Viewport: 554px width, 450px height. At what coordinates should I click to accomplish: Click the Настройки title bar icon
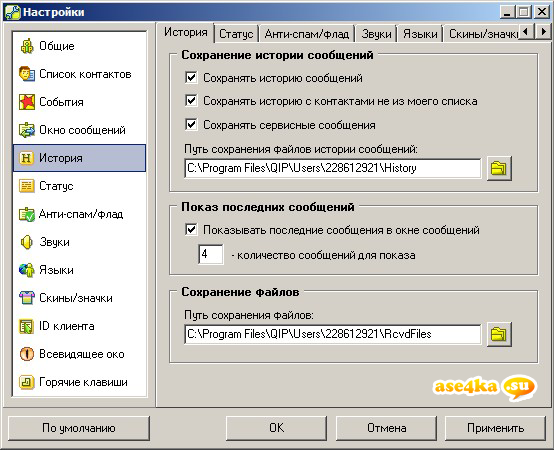pos(12,12)
